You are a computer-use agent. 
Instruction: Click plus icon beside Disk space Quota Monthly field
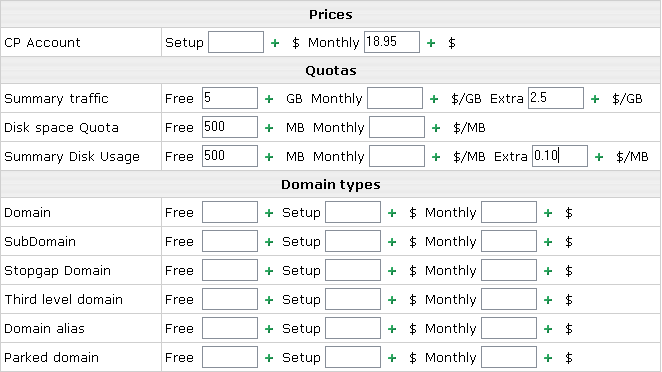(x=436, y=128)
